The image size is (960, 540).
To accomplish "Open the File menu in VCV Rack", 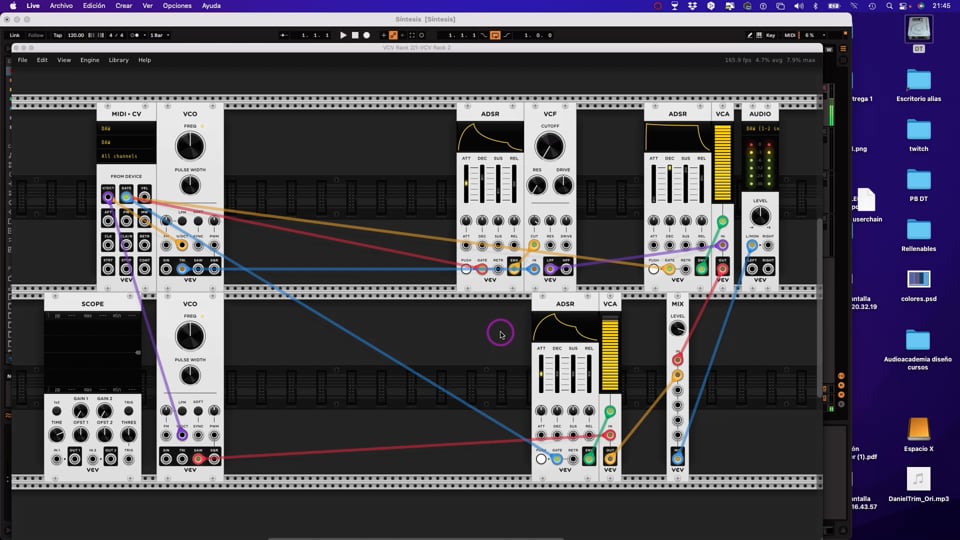I will pos(23,60).
